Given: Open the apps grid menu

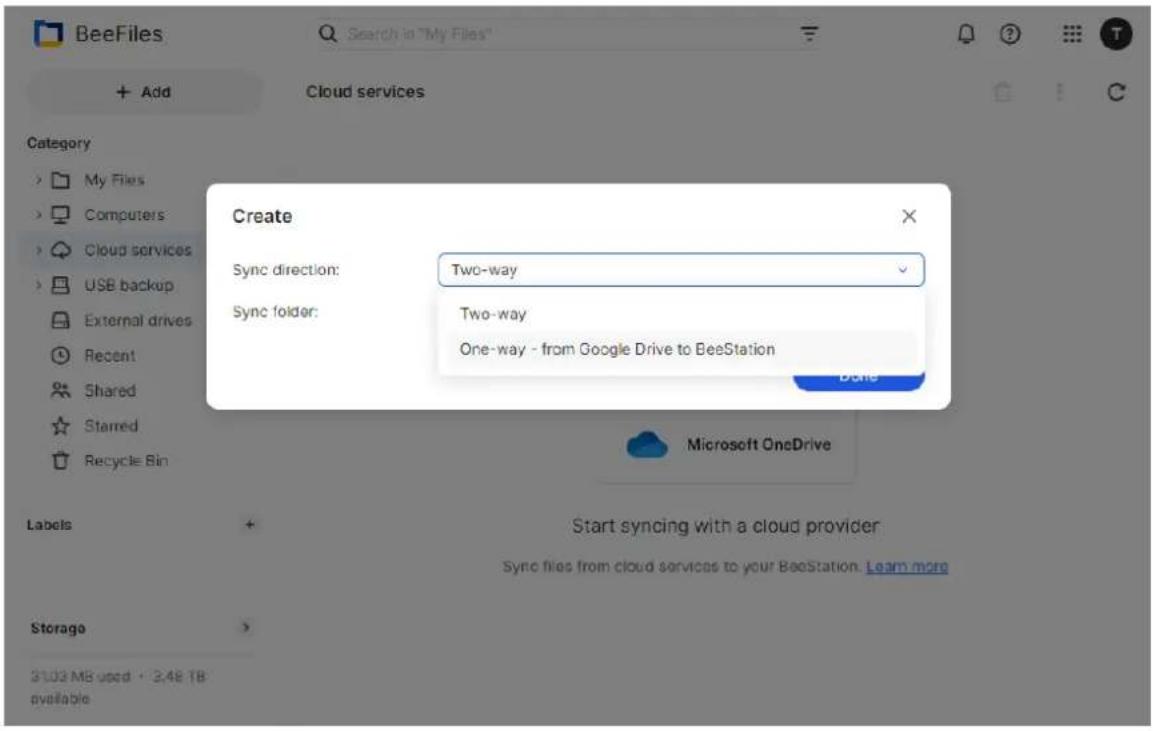Looking at the screenshot, I should point(1071,34).
